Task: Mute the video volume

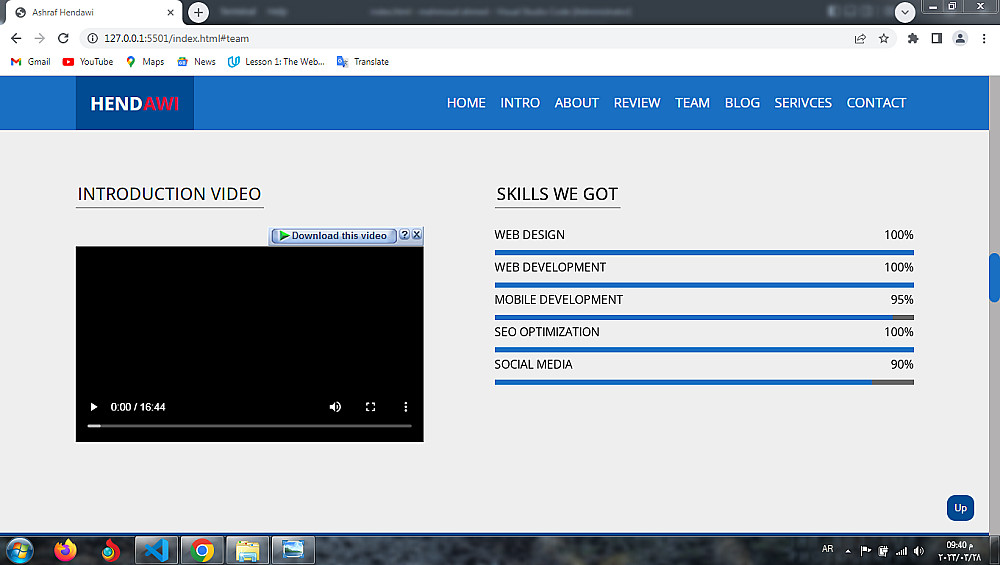Action: (x=335, y=407)
